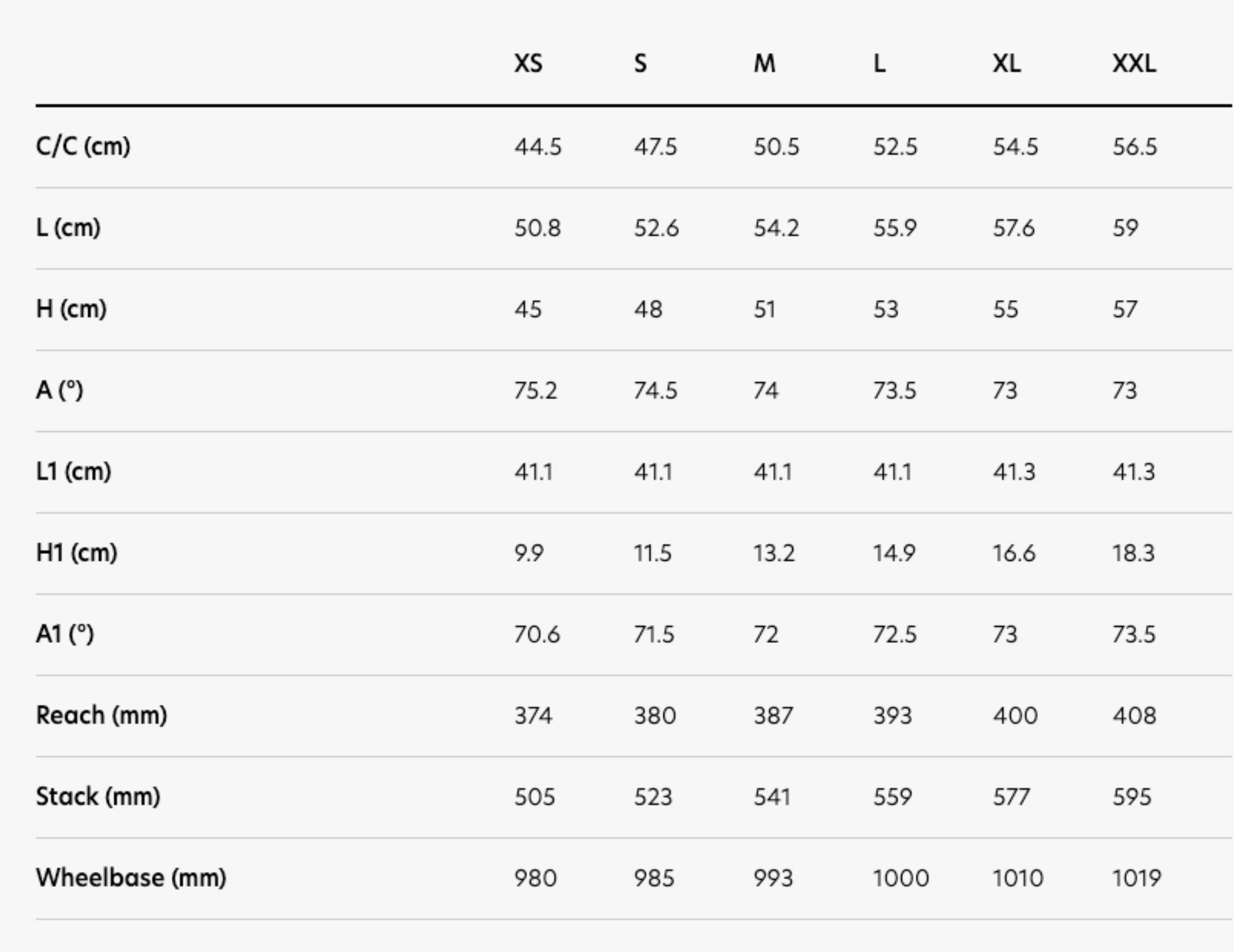The height and width of the screenshot is (952, 1234).
Task: Select the L wheelbase value 1000
Action: coord(901,878)
